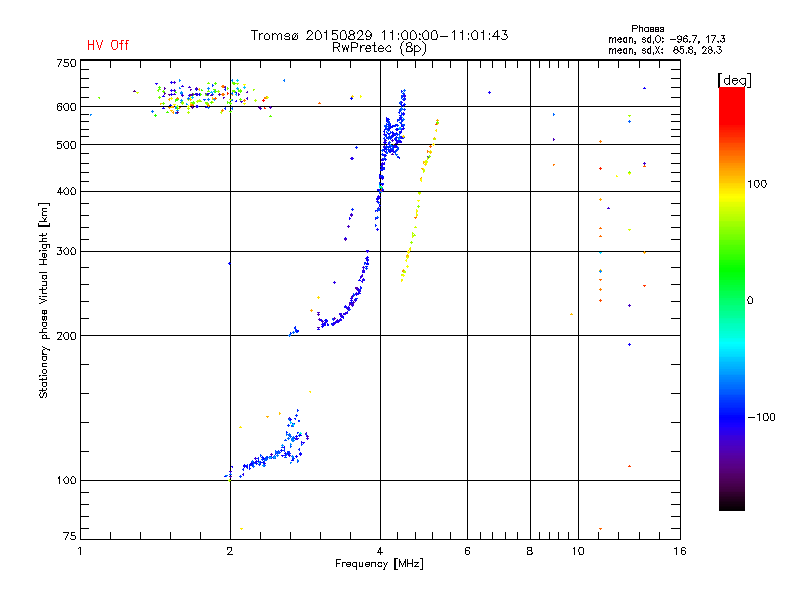Click the x-axis tick label '4'
The width and height of the screenshot is (800, 600).
pos(380,551)
